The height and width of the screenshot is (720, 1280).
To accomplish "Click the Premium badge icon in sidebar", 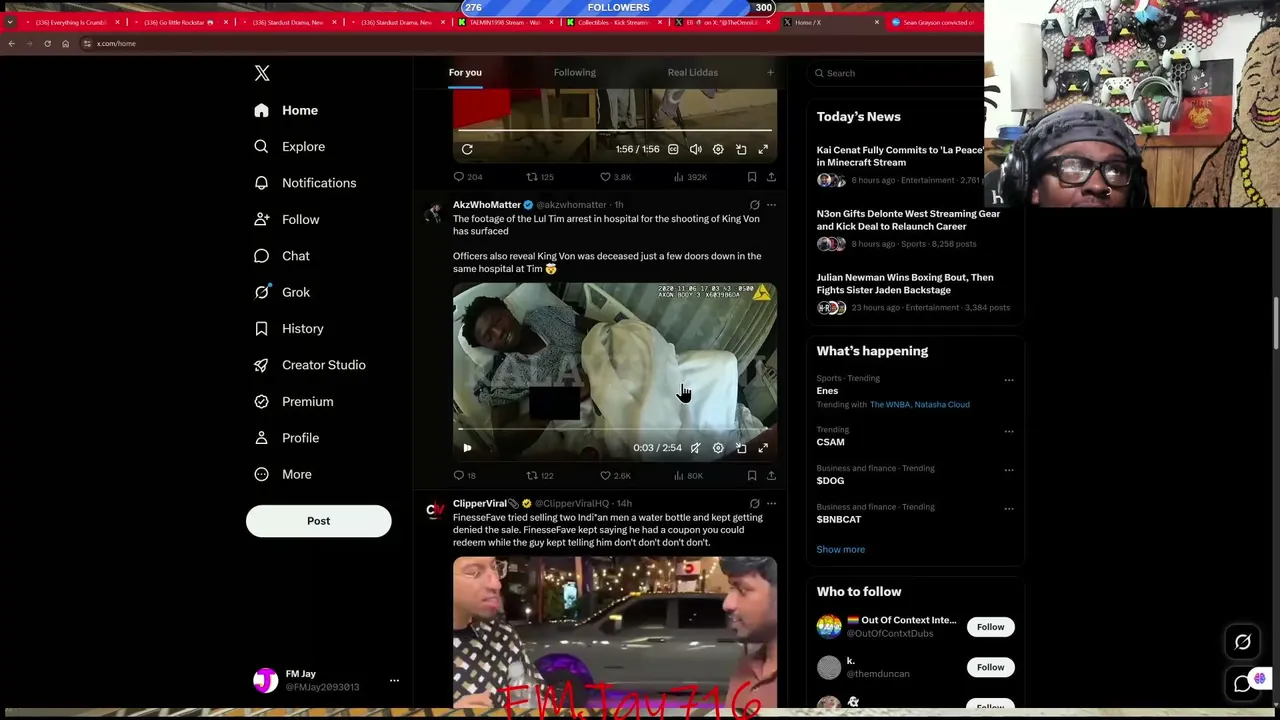I will tap(261, 401).
